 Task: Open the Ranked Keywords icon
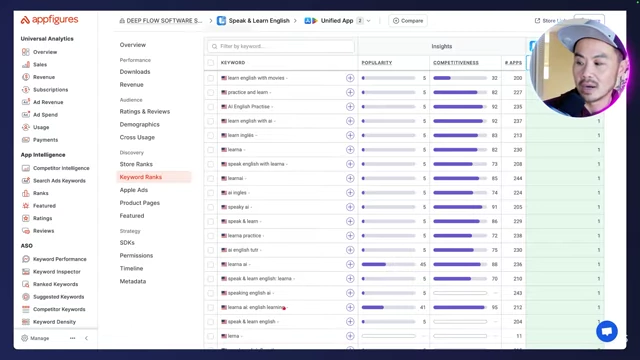pos(26,284)
